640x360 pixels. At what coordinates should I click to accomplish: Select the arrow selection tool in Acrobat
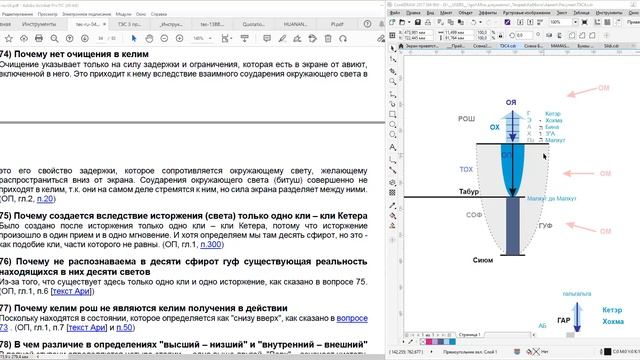(x=134, y=38)
